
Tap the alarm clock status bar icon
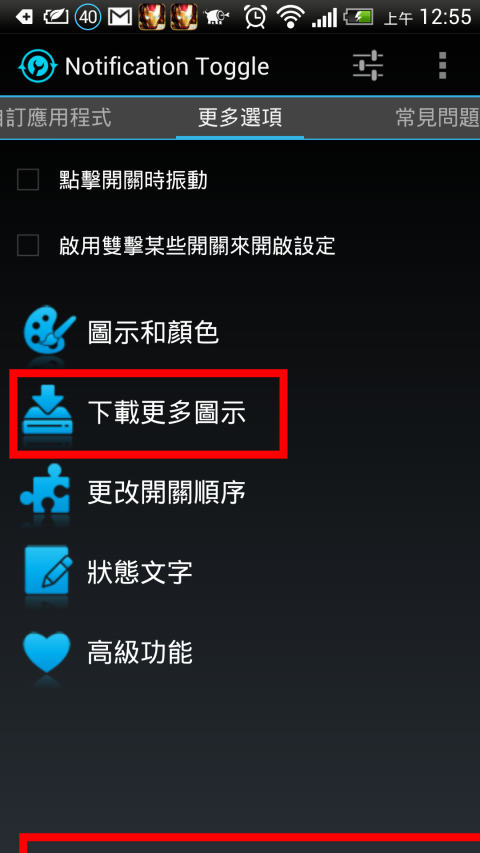coord(255,17)
